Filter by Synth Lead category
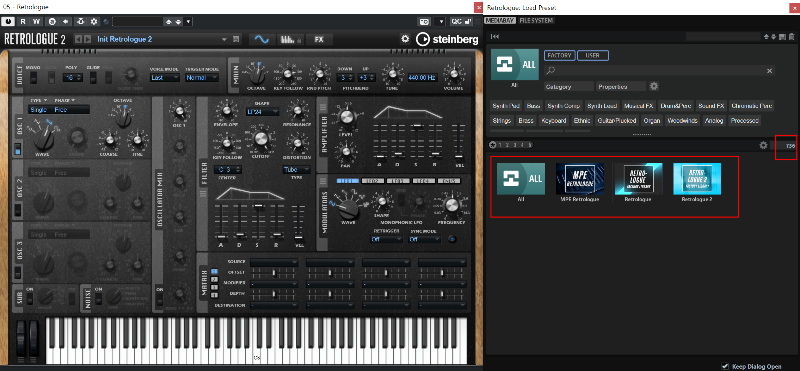This screenshot has height=371, width=800. [602, 106]
